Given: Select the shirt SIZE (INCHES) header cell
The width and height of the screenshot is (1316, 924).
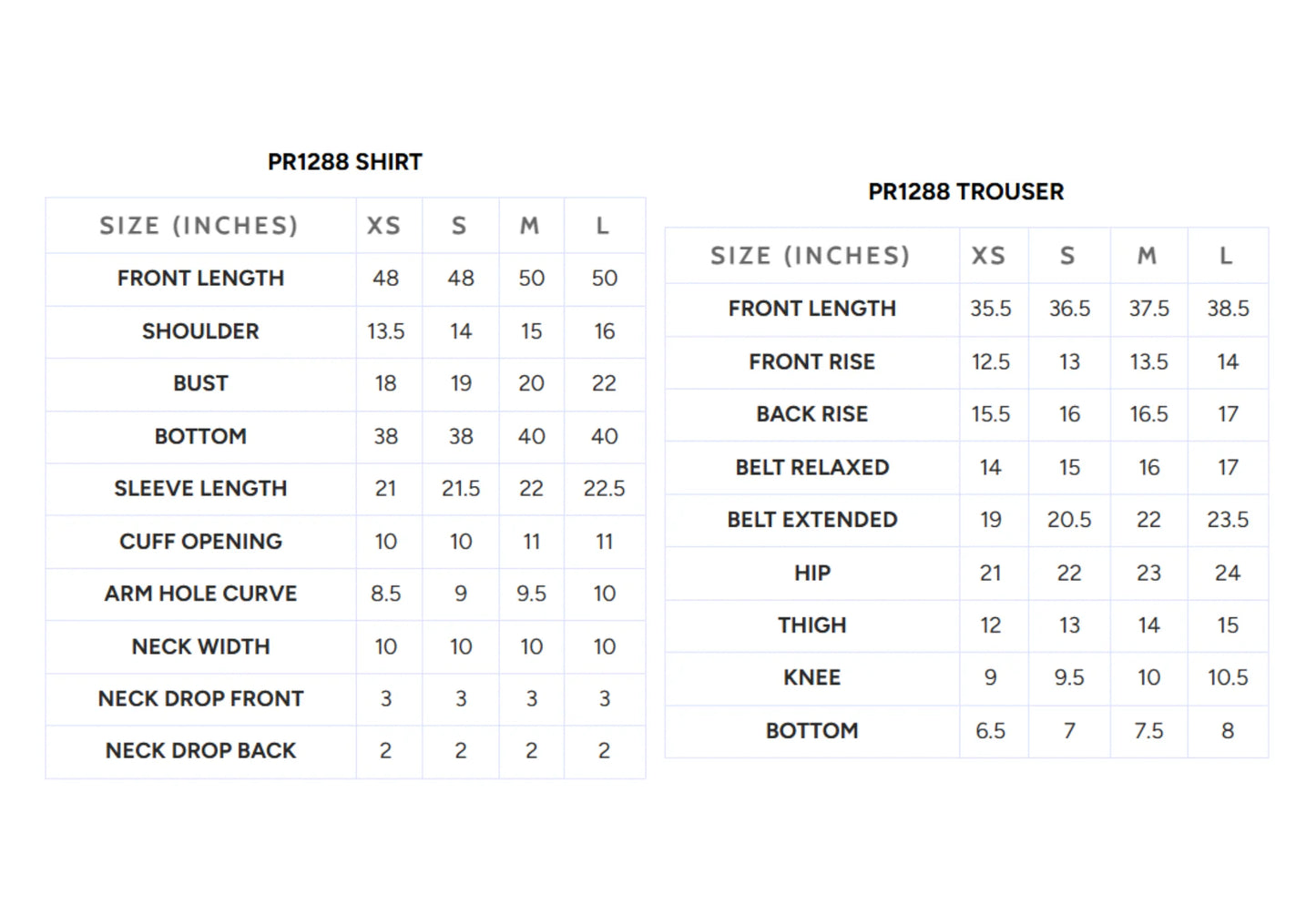Looking at the screenshot, I should click(x=199, y=226).
